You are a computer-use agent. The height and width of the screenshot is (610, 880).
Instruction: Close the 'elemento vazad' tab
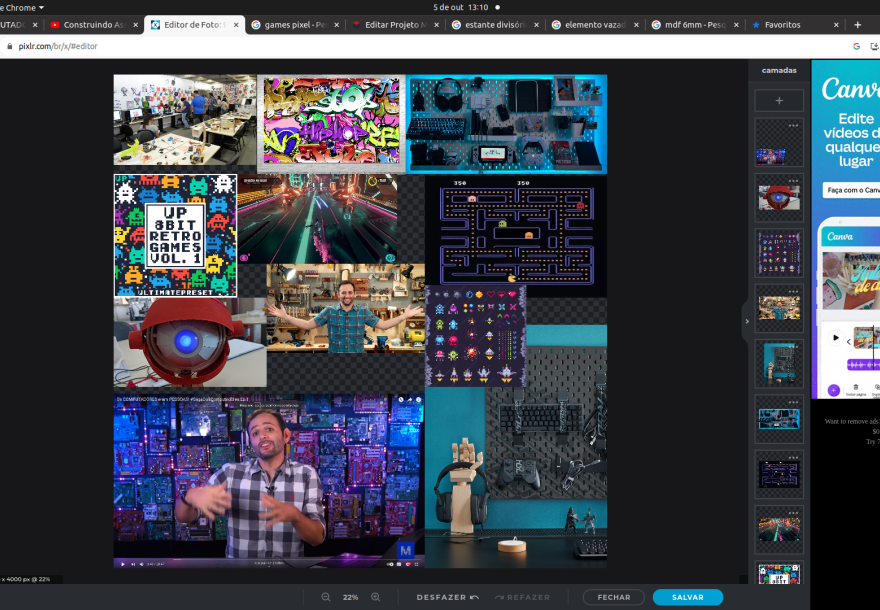click(x=636, y=25)
